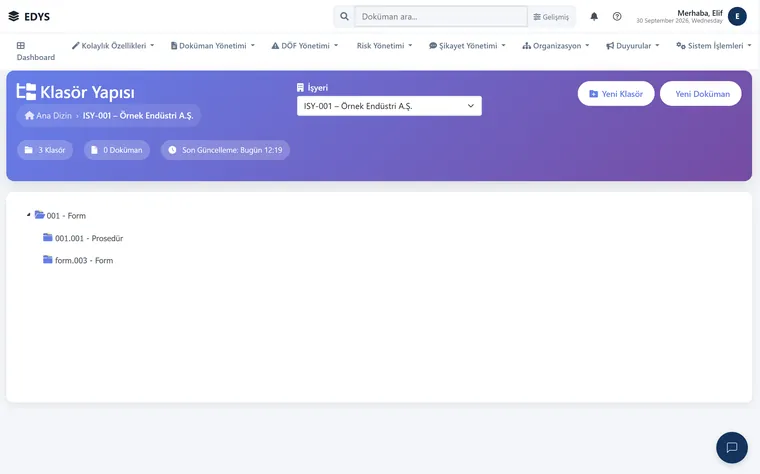The width and height of the screenshot is (760, 474).
Task: Open the İşyeri ISY-001 dropdown
Action: click(x=389, y=106)
